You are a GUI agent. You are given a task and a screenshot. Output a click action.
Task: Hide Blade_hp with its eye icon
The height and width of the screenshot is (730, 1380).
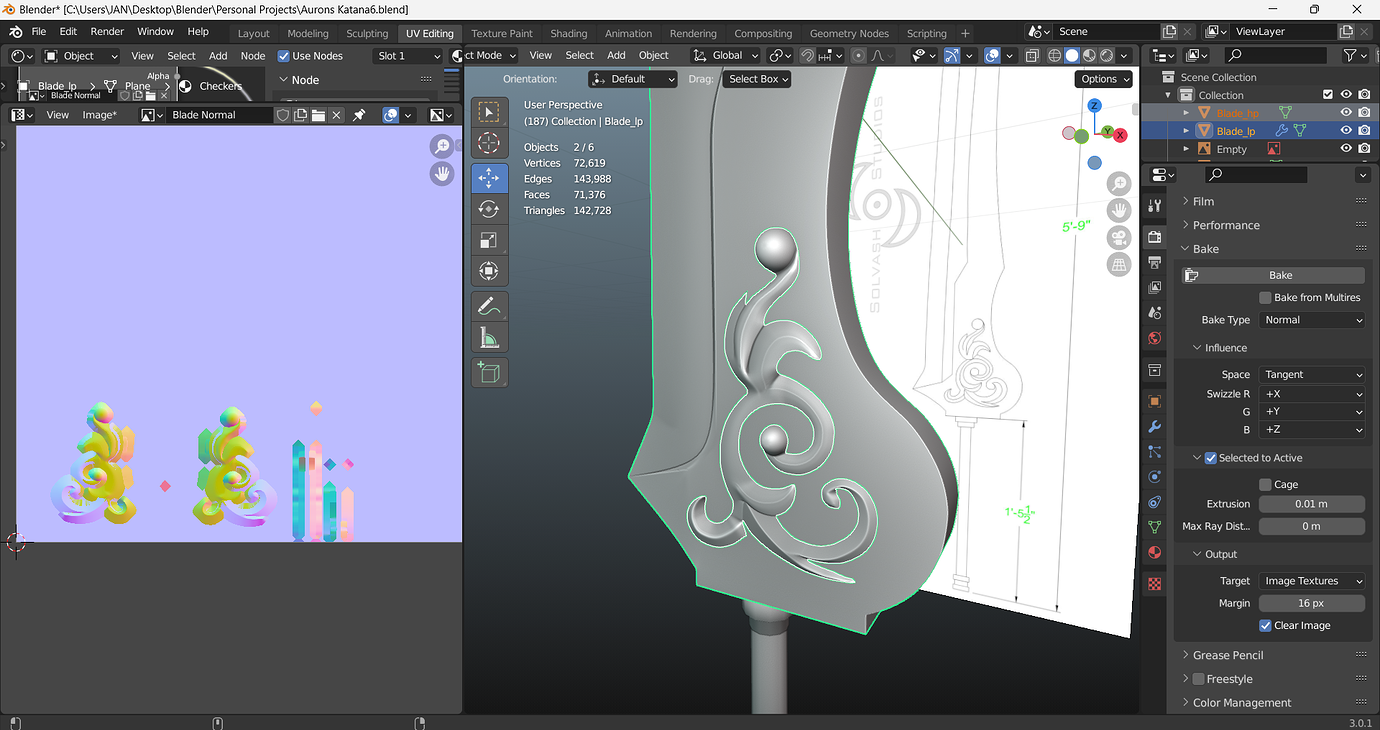click(1346, 113)
